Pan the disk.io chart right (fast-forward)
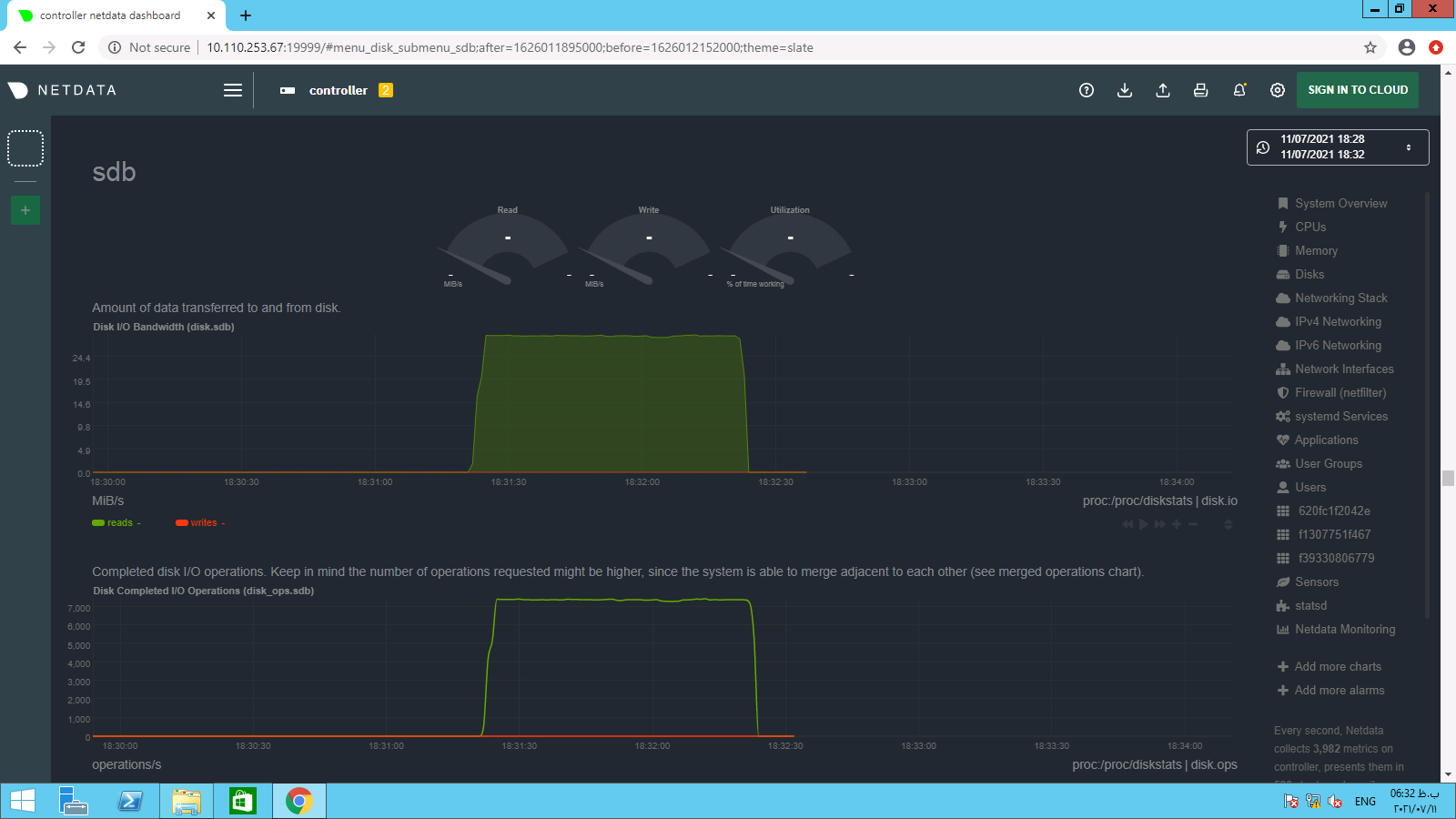 point(1159,524)
